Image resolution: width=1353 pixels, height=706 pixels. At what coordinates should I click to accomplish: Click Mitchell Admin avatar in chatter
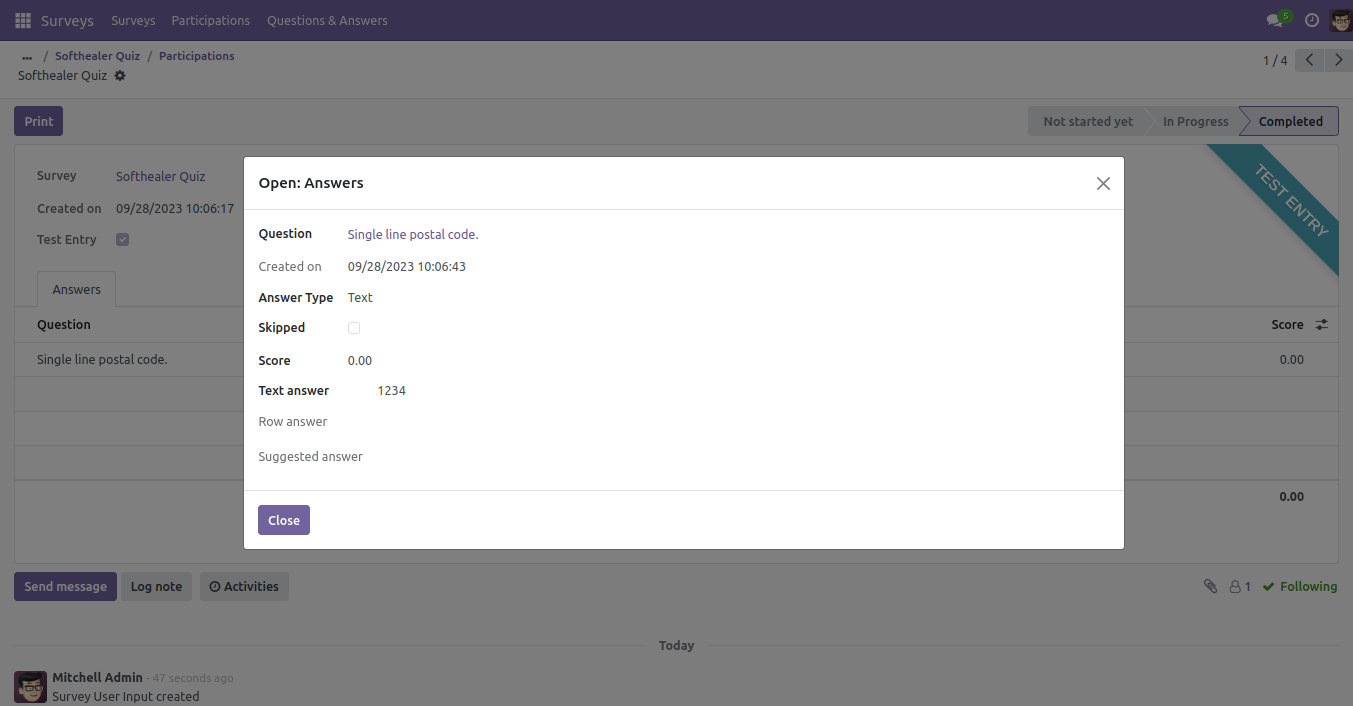(x=31, y=687)
